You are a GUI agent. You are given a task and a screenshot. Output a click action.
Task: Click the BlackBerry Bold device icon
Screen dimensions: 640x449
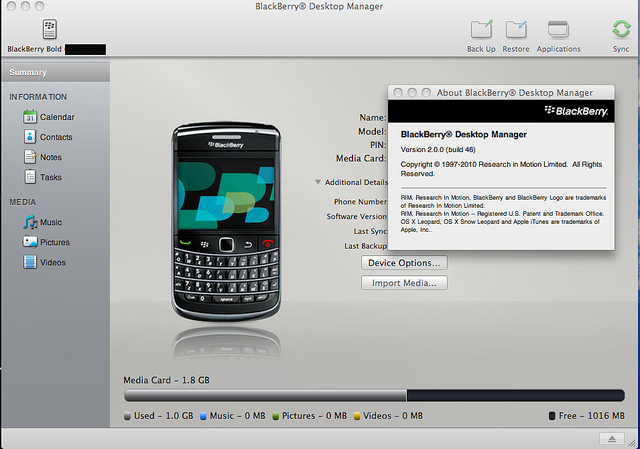(50, 29)
